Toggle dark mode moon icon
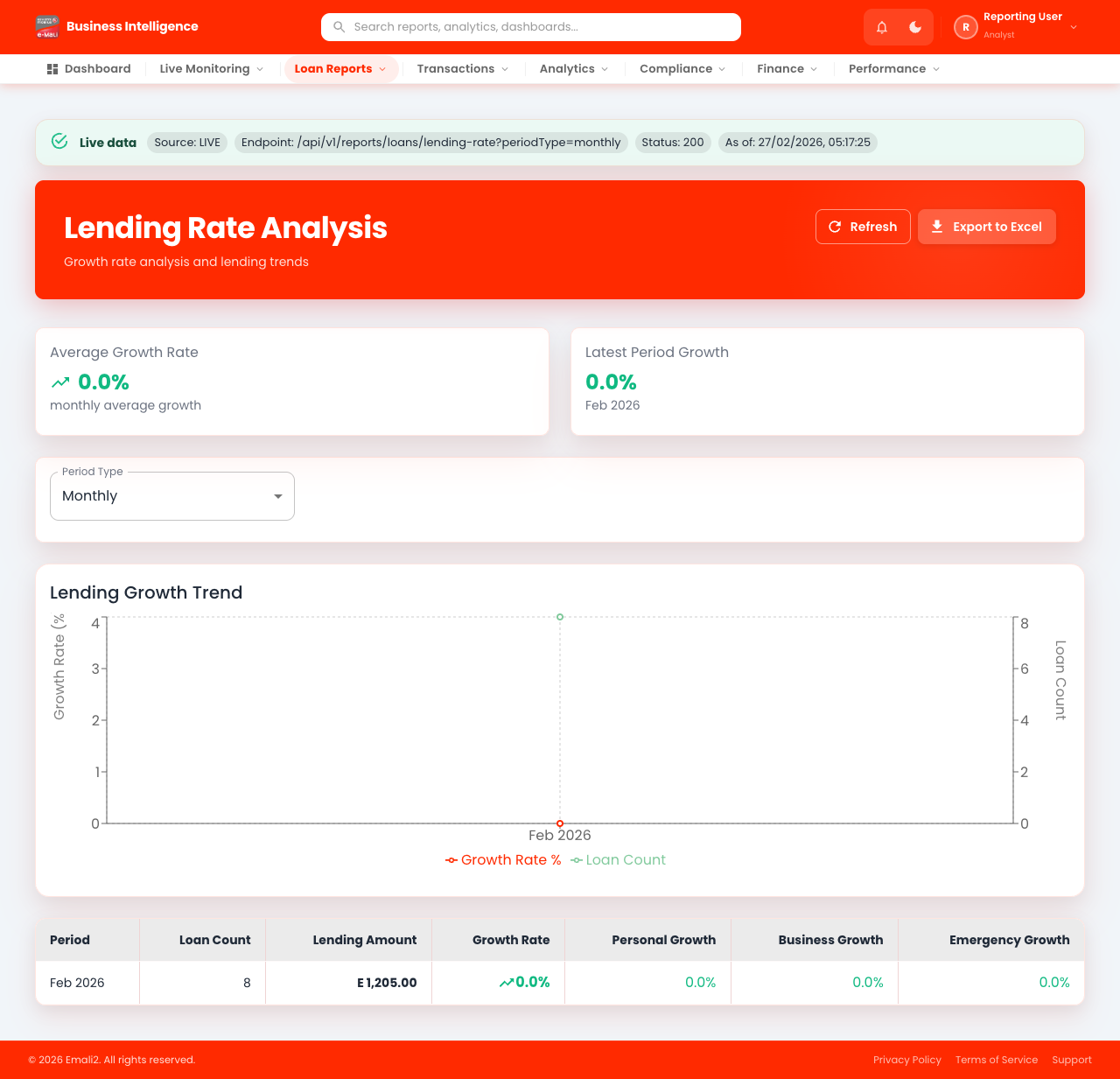This screenshot has width=1120, height=1079. coord(915,27)
